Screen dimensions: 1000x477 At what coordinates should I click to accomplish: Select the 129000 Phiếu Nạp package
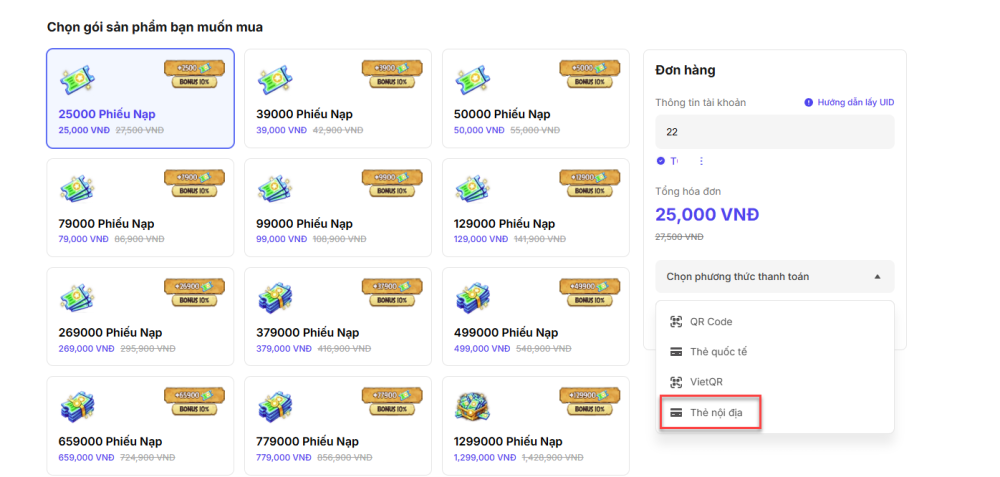point(536,208)
